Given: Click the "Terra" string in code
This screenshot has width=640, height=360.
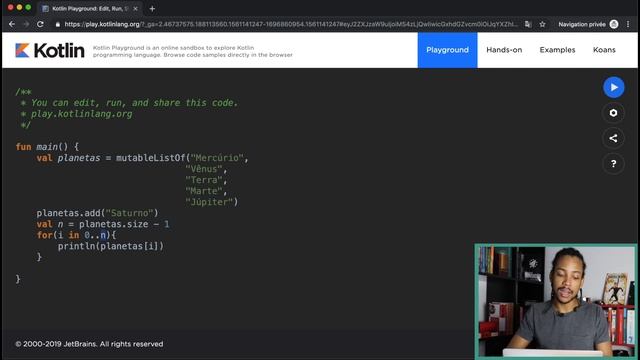Looking at the screenshot, I should 204,180.
